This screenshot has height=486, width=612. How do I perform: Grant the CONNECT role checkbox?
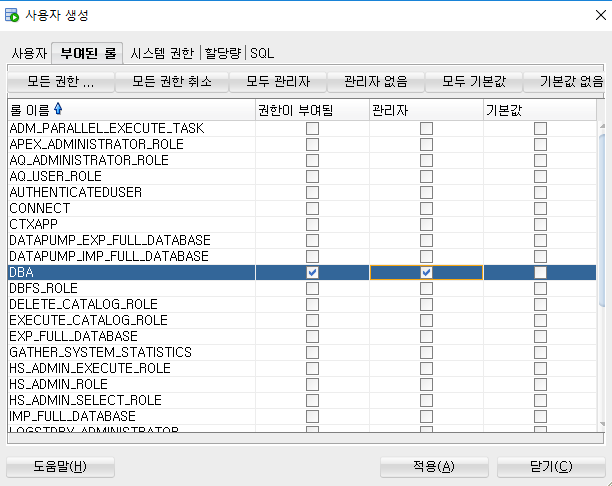click(x=312, y=208)
